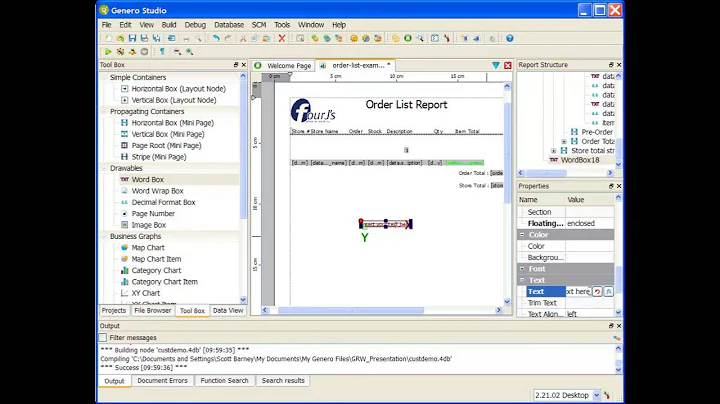Open the 2.21.02 Desktop version dropdown
Screen dimensions: 720x404
pos(596,395)
